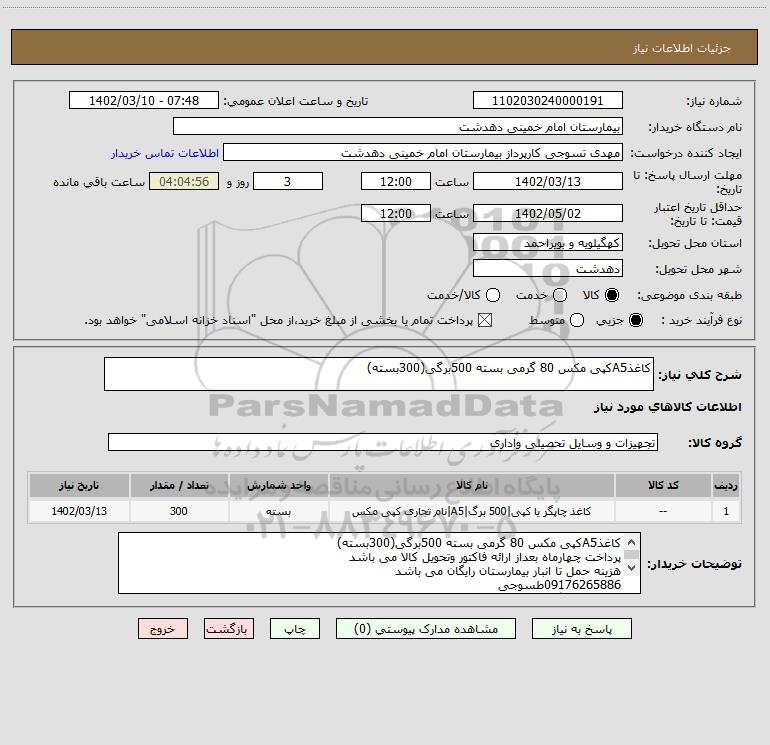Screen dimensions: 770x745
Task: Toggle the اسناد خزانه اسلامی payment checkbox
Action: [x=485, y=320]
